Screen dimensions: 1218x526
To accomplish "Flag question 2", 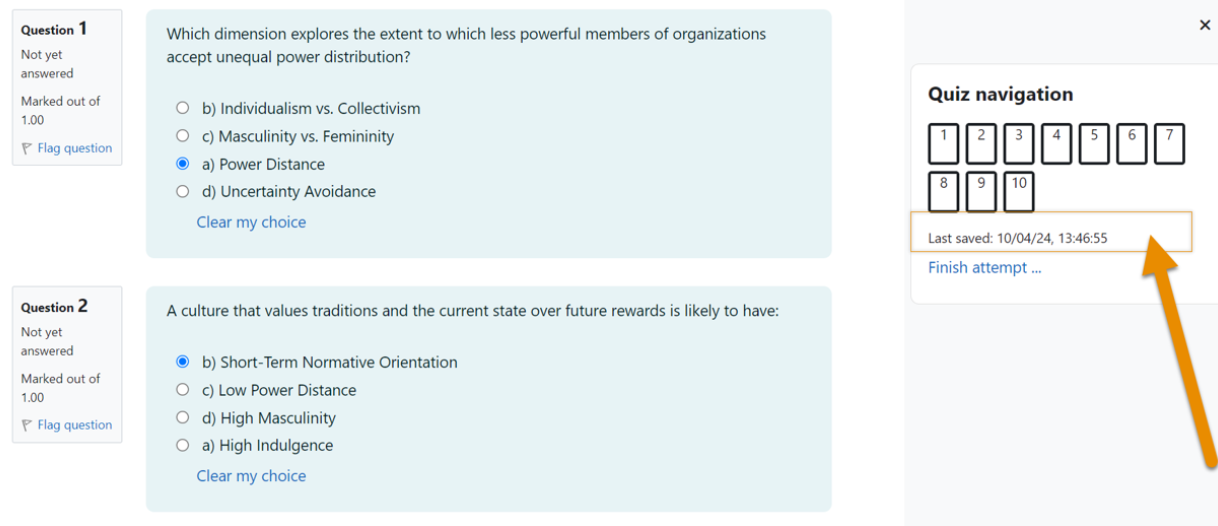I will [67, 425].
